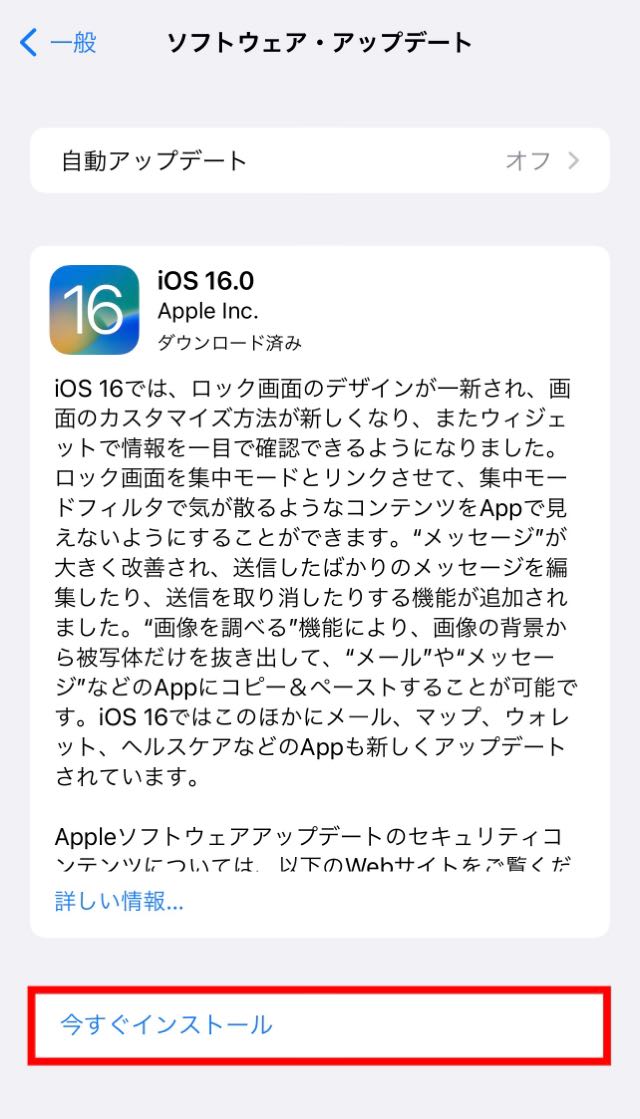Go back to 一般 settings label

[73, 43]
